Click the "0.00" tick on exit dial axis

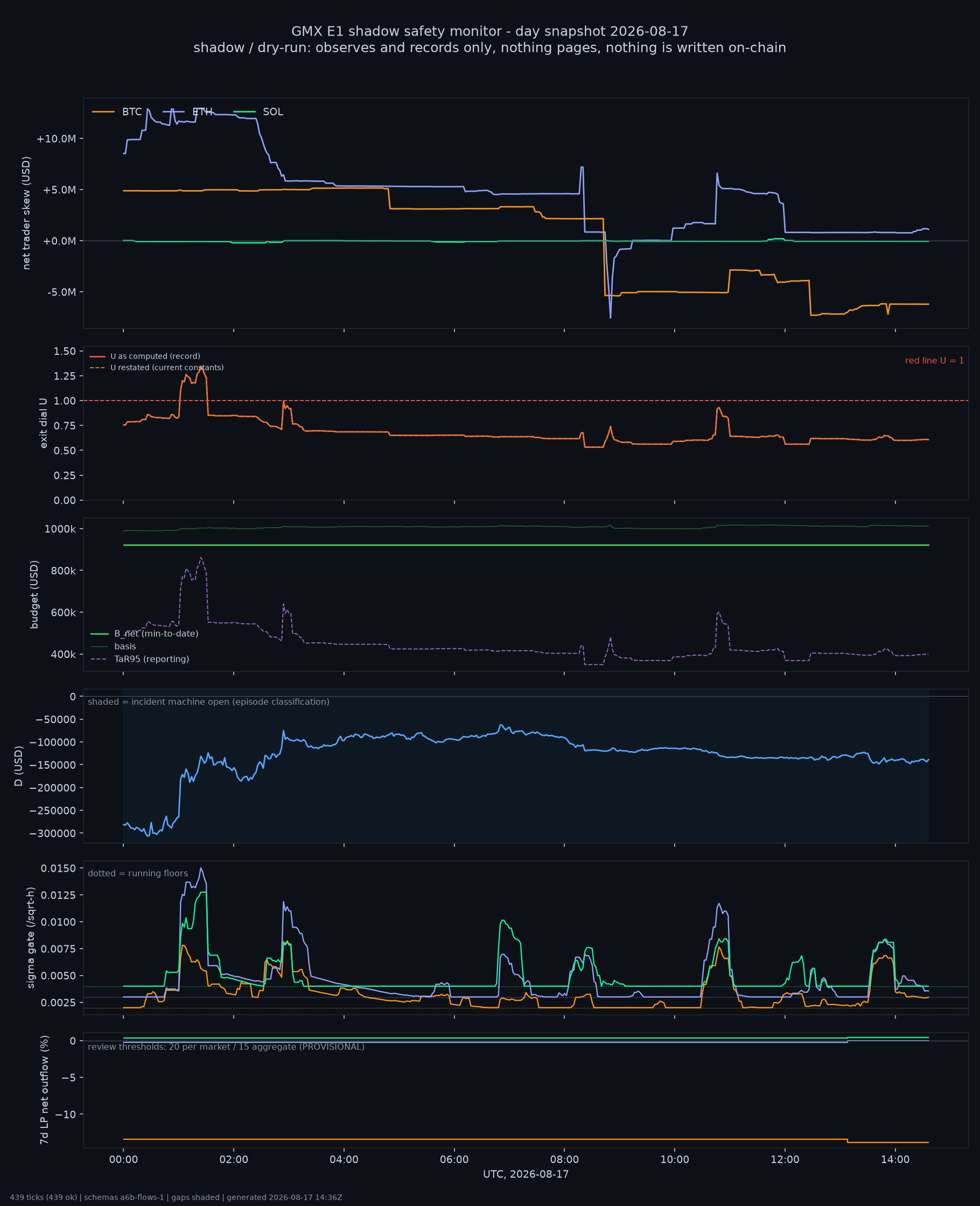(x=65, y=500)
